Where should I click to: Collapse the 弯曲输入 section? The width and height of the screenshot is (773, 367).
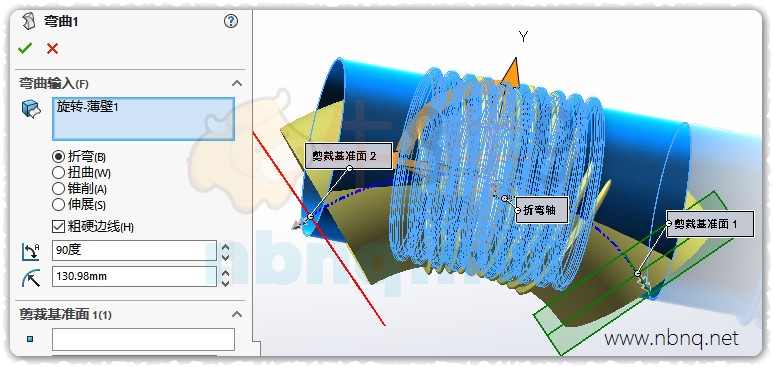[x=237, y=83]
